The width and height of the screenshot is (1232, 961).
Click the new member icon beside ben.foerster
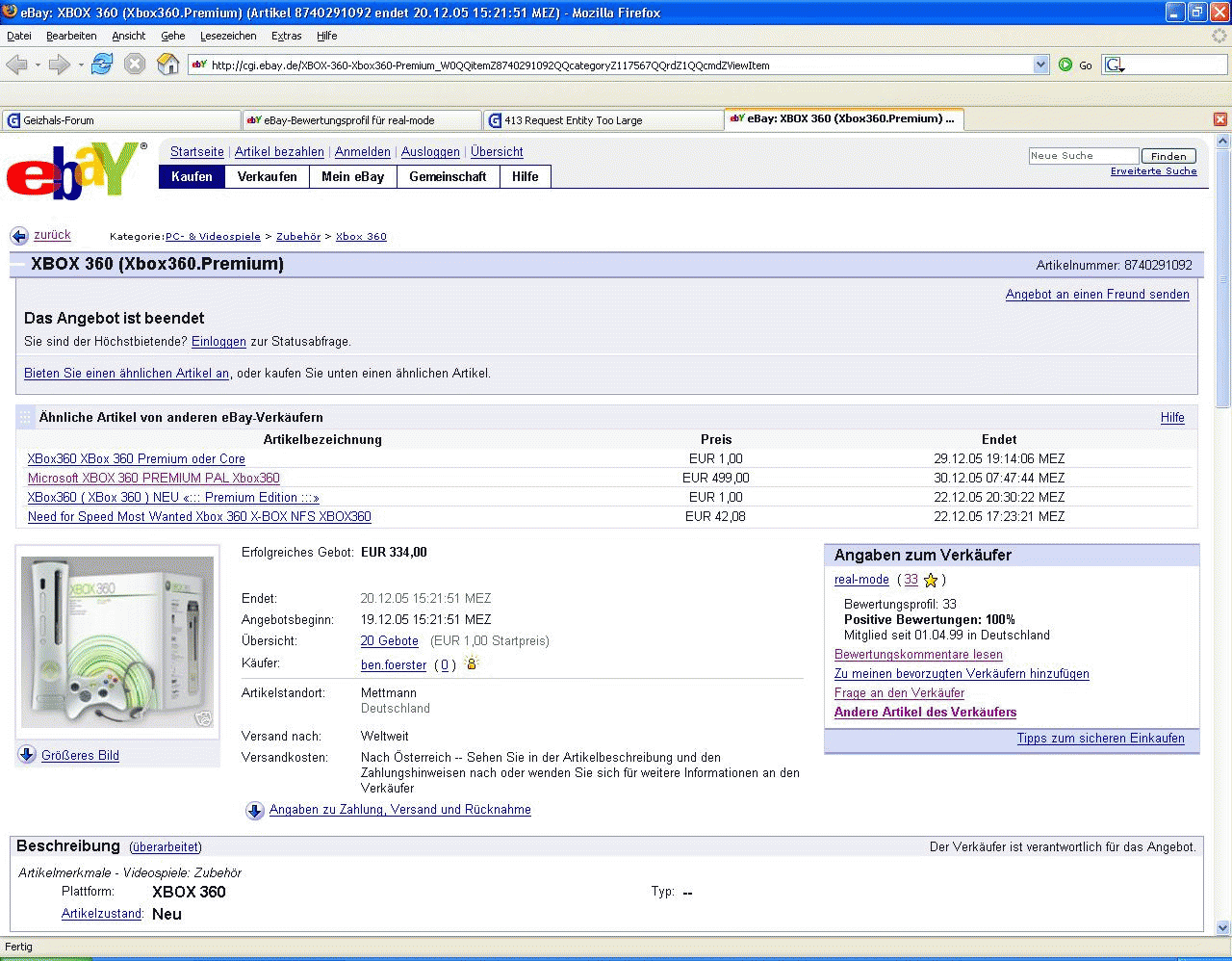pos(471,663)
